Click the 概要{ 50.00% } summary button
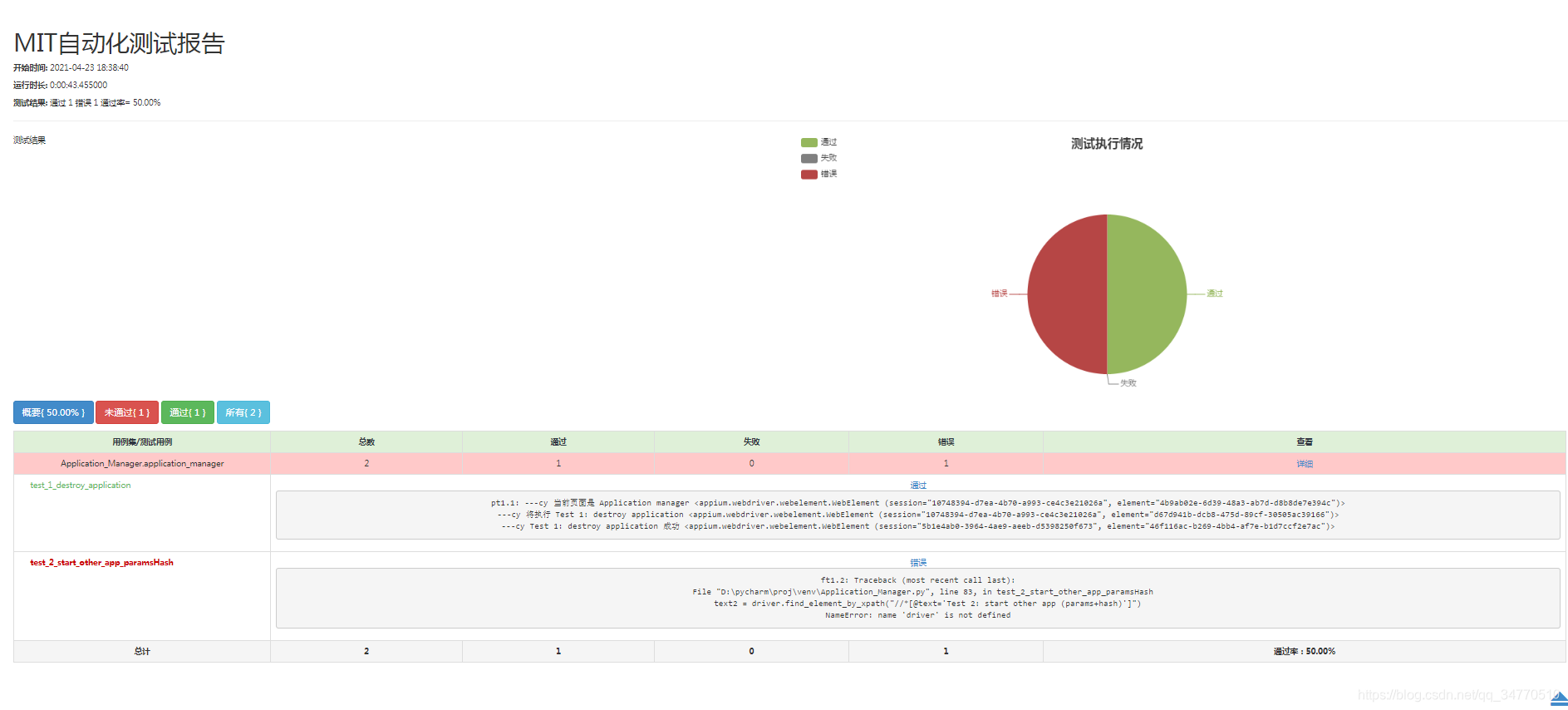1568x710 pixels. pos(53,412)
